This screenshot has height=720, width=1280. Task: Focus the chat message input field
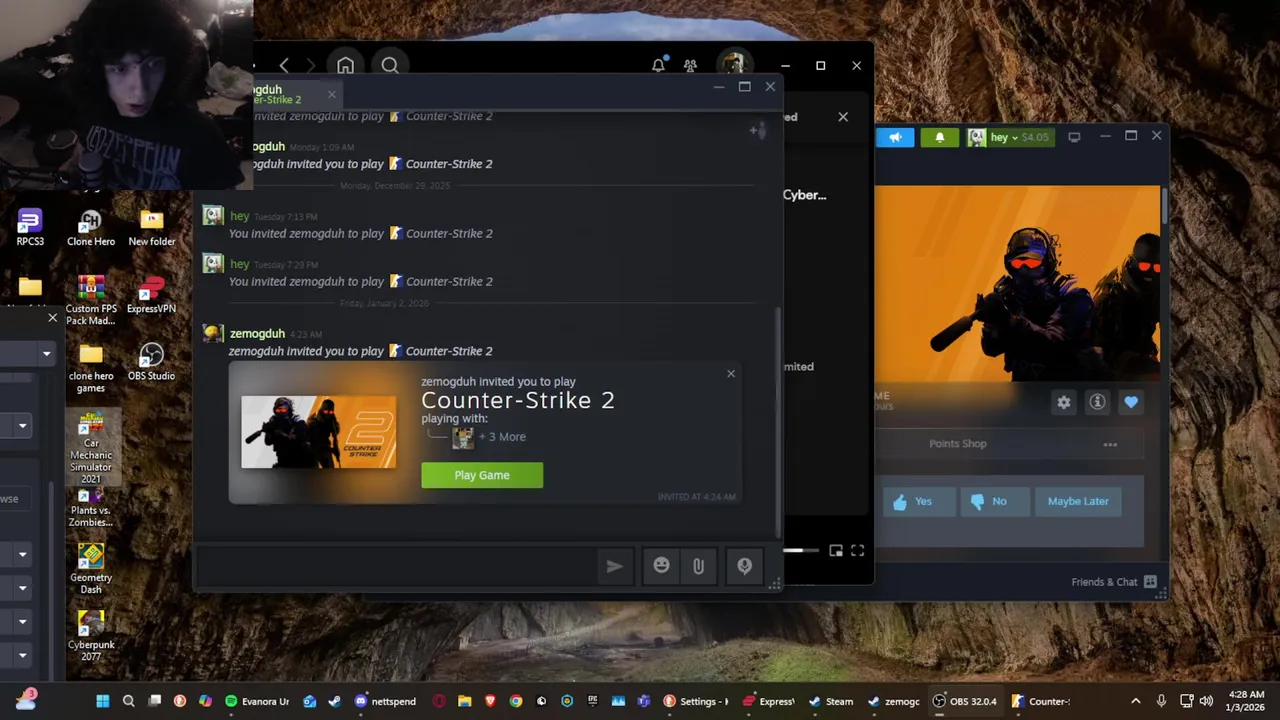[x=395, y=566]
